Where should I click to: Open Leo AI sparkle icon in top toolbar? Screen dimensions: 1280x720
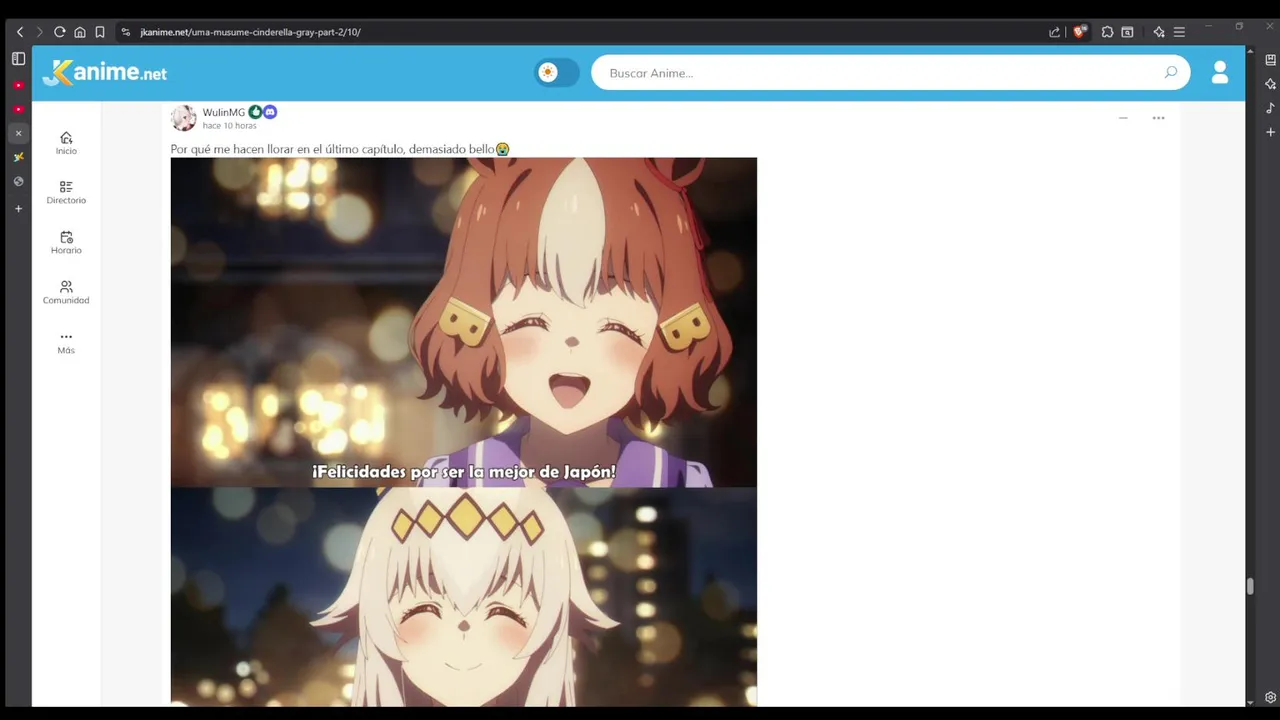tap(1159, 32)
